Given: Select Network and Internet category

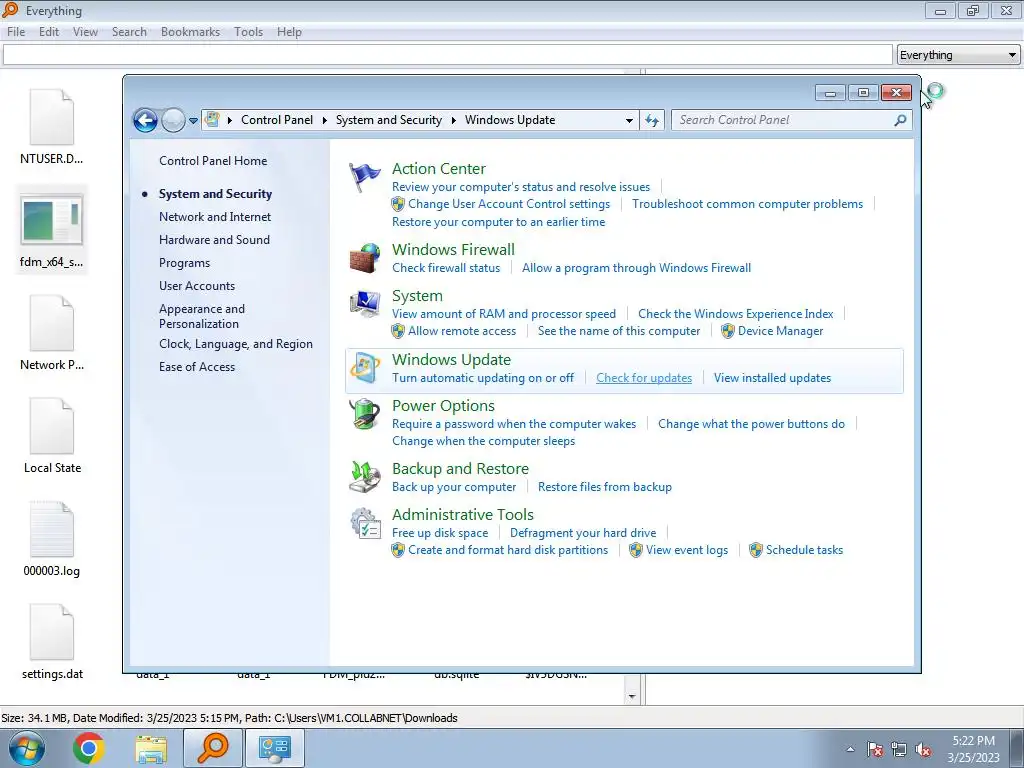Looking at the screenshot, I should click(215, 217).
